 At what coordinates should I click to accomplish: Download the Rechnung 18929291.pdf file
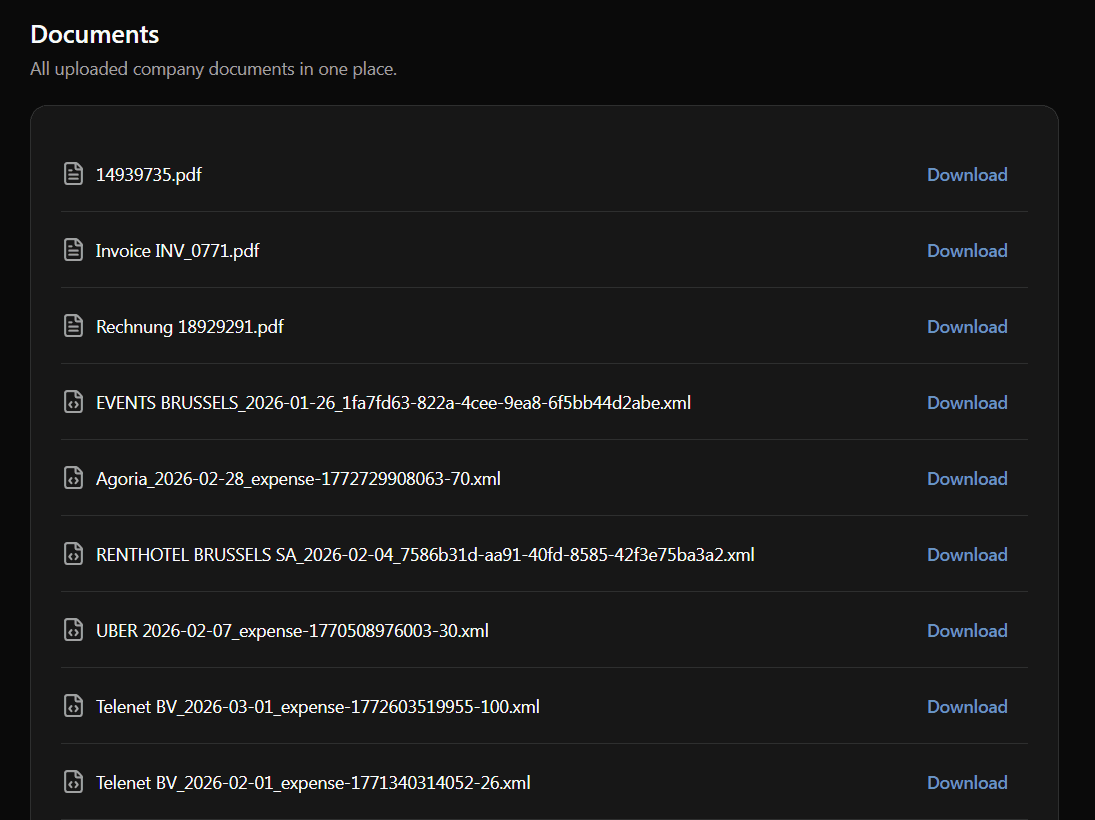966,326
